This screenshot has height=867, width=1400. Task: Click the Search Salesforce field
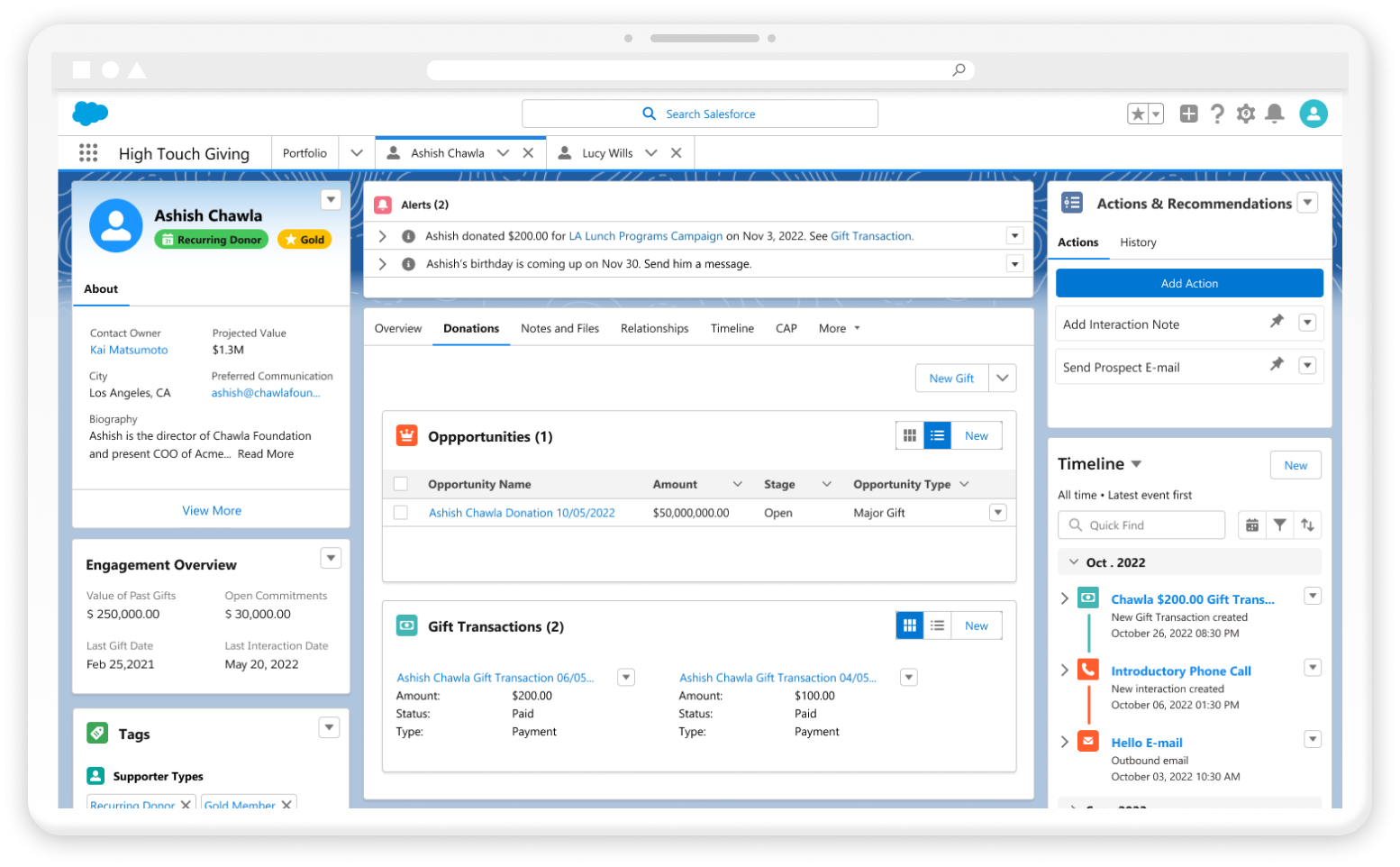[700, 114]
